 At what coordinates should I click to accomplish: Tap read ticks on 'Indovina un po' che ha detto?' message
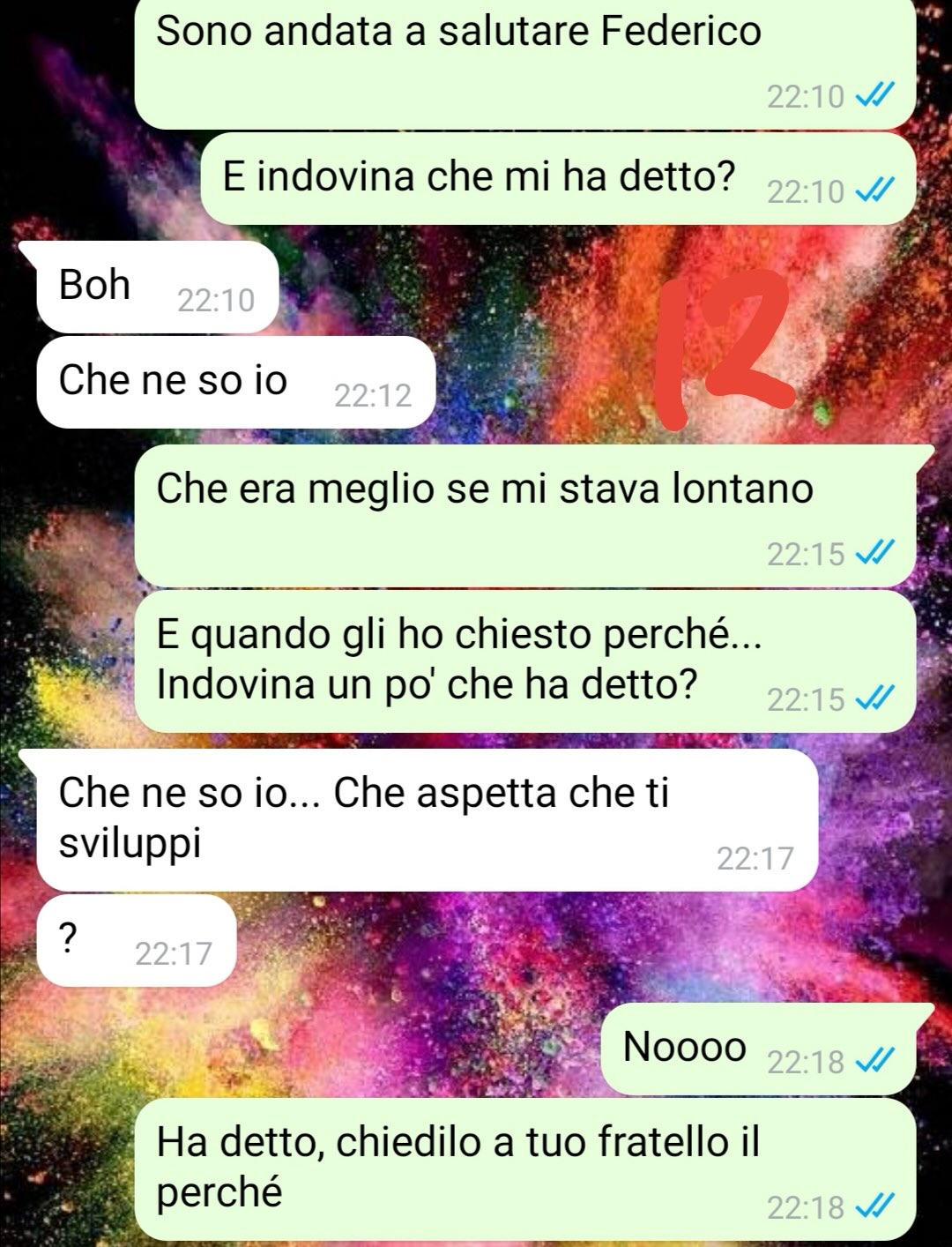pyautogui.click(x=876, y=698)
